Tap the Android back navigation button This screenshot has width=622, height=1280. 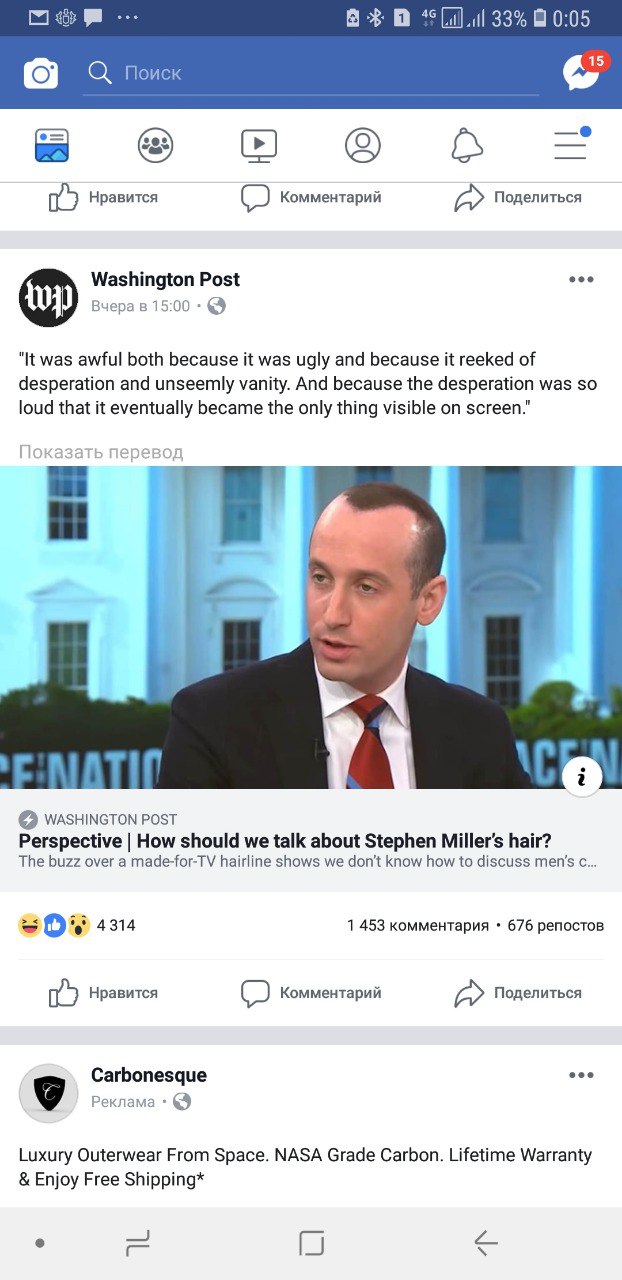[486, 1243]
